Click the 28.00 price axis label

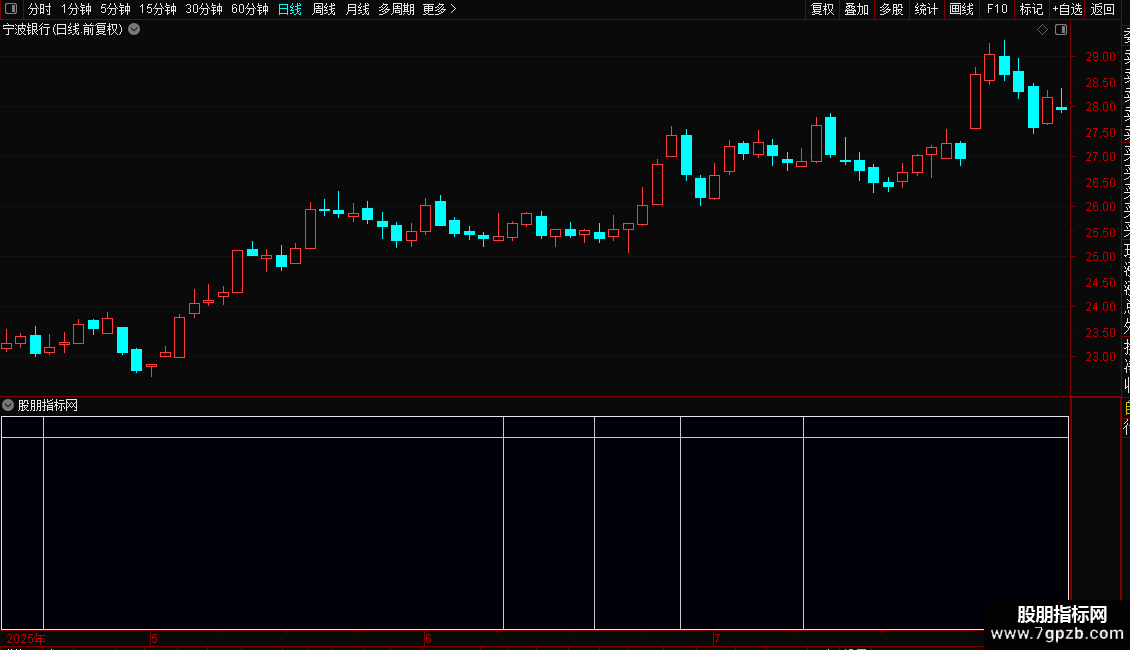pyautogui.click(x=1100, y=107)
